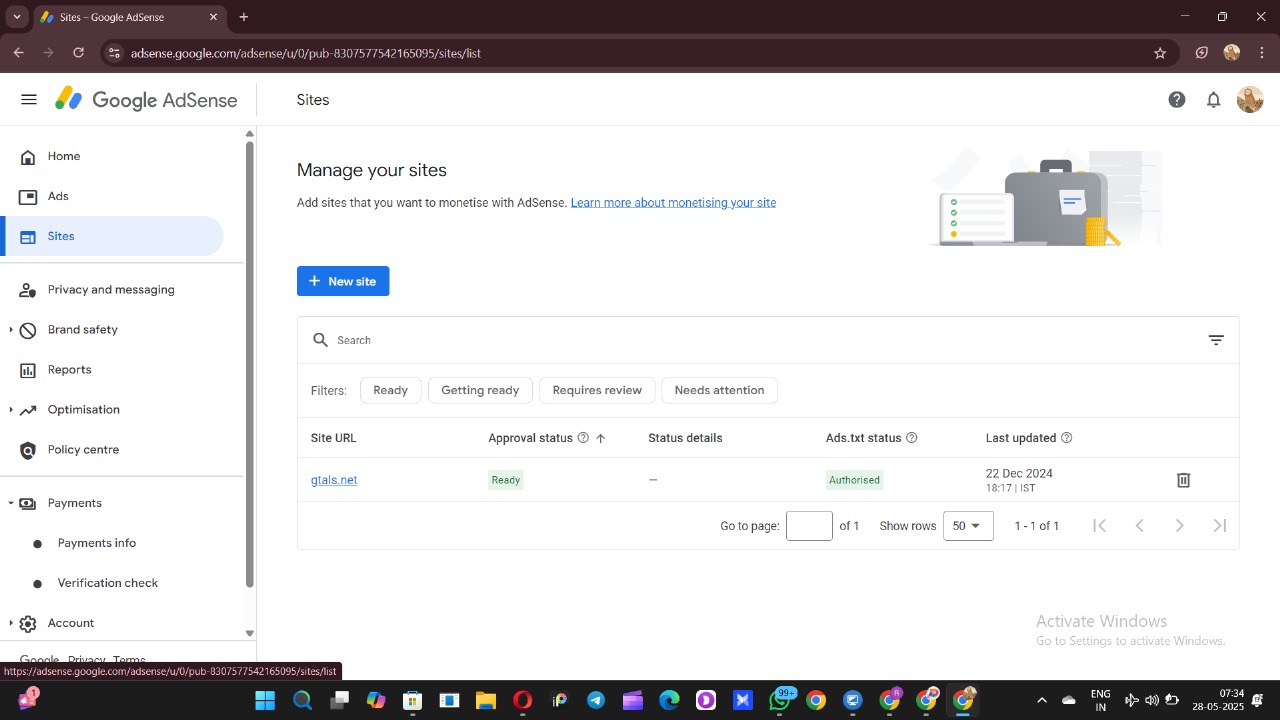Open the Help question mark icon

(1177, 99)
